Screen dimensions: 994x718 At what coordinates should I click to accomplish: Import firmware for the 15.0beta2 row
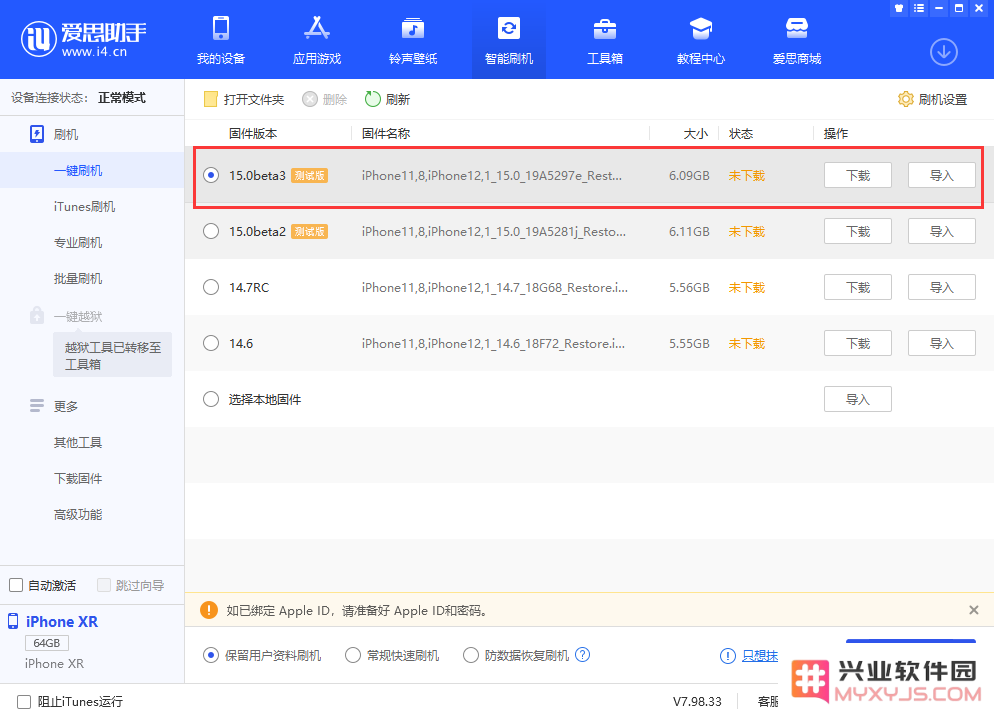pyautogui.click(x=941, y=231)
